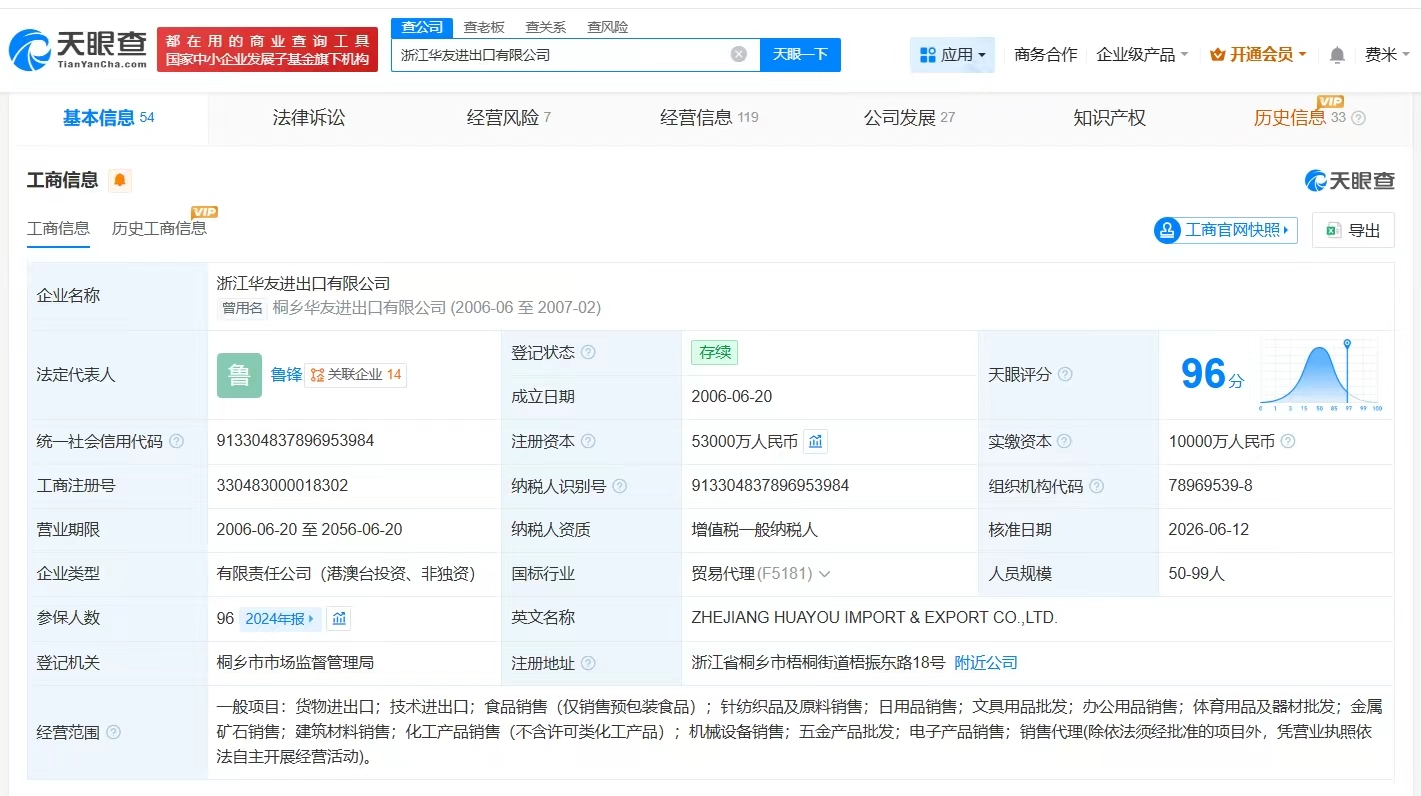Open the 费米 user account menu
Image resolution: width=1421 pixels, height=796 pixels.
(x=1387, y=55)
